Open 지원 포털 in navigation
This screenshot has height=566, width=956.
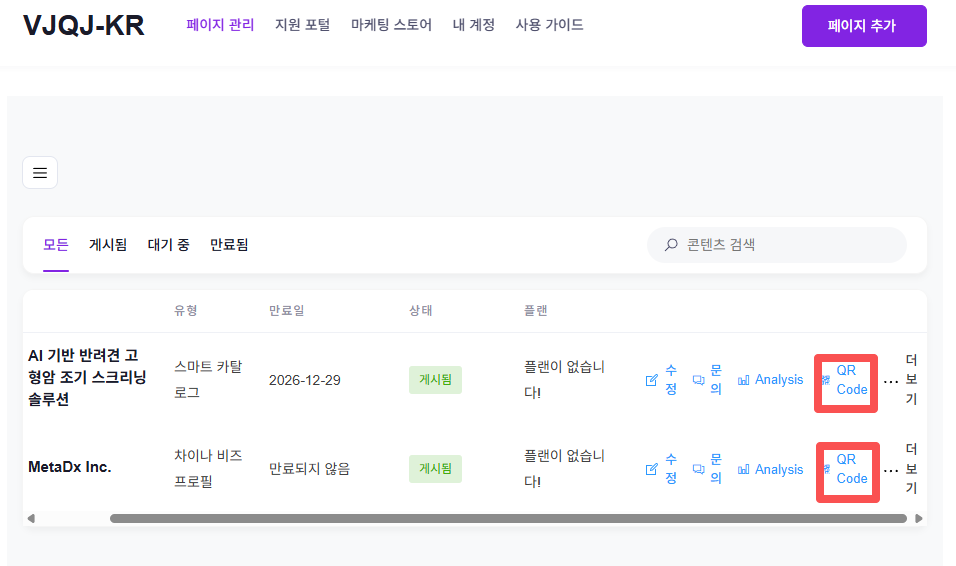click(x=302, y=25)
